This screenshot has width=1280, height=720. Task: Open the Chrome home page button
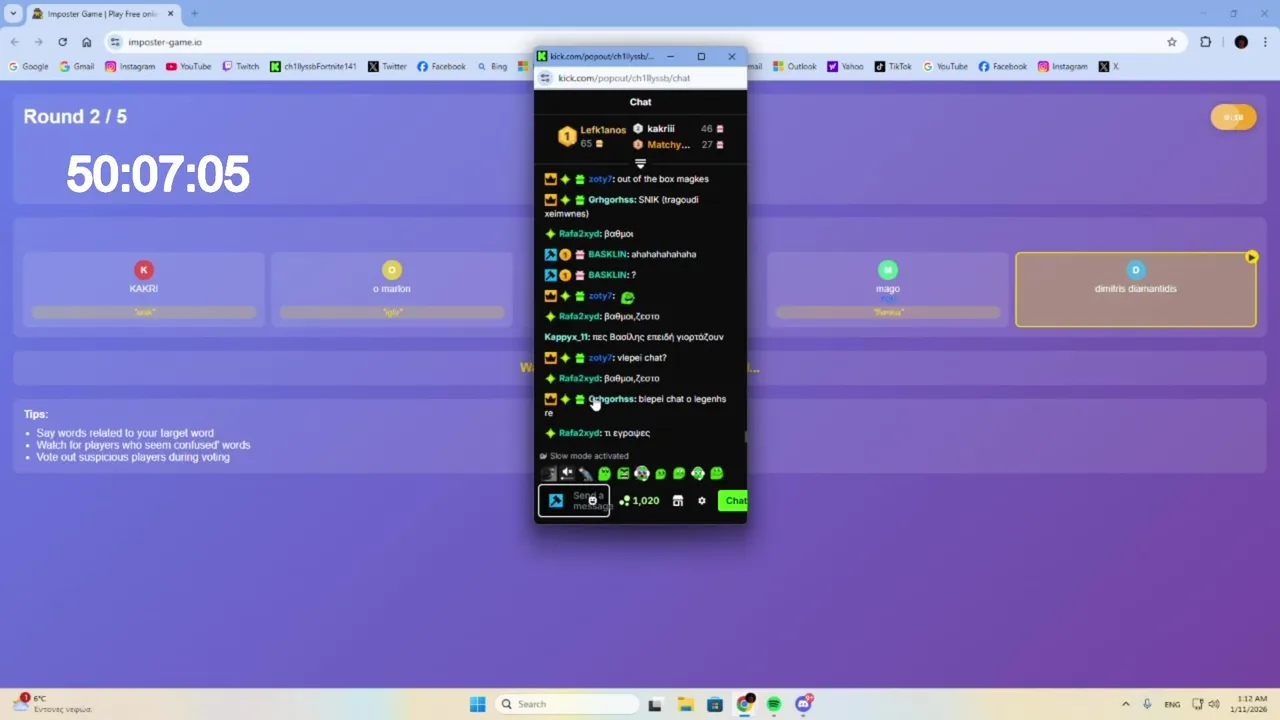87,42
